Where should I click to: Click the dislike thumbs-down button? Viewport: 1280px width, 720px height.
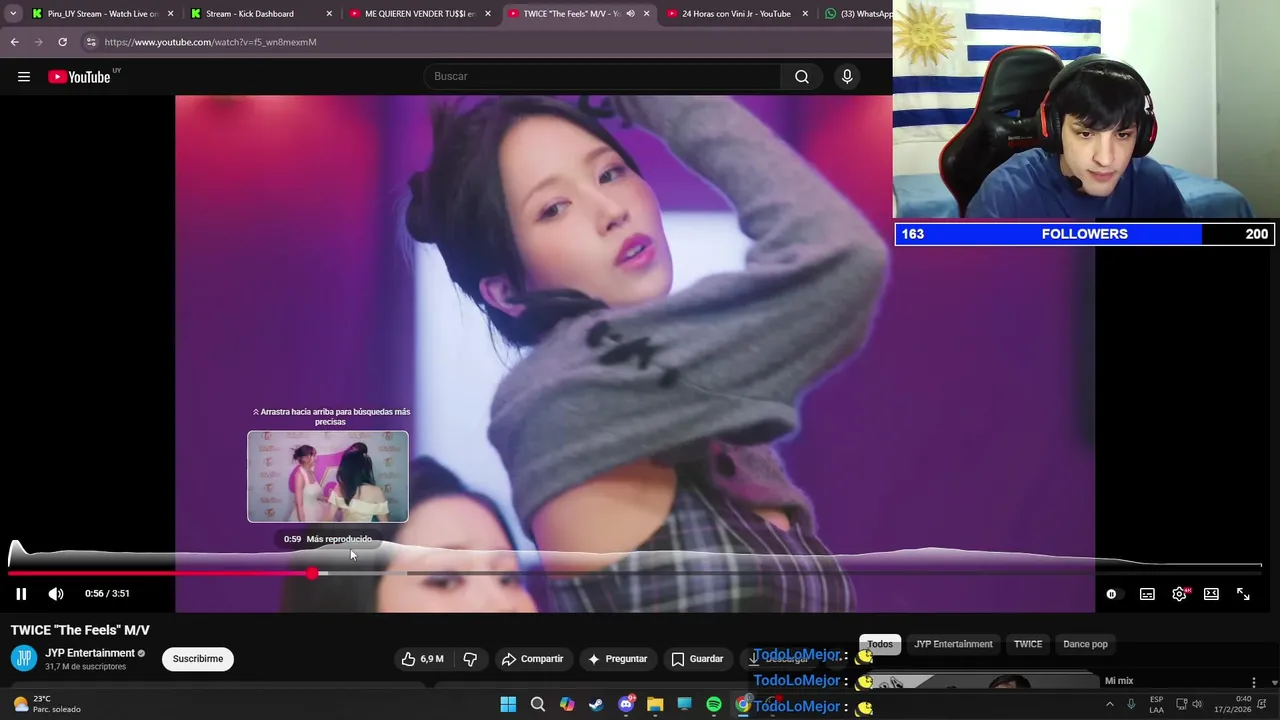(470, 659)
